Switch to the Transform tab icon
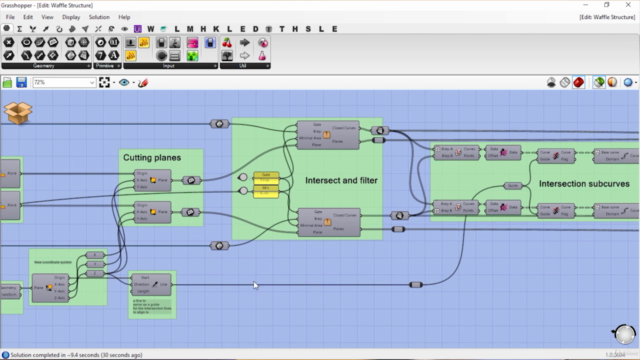The image size is (640, 360). pos(111,29)
